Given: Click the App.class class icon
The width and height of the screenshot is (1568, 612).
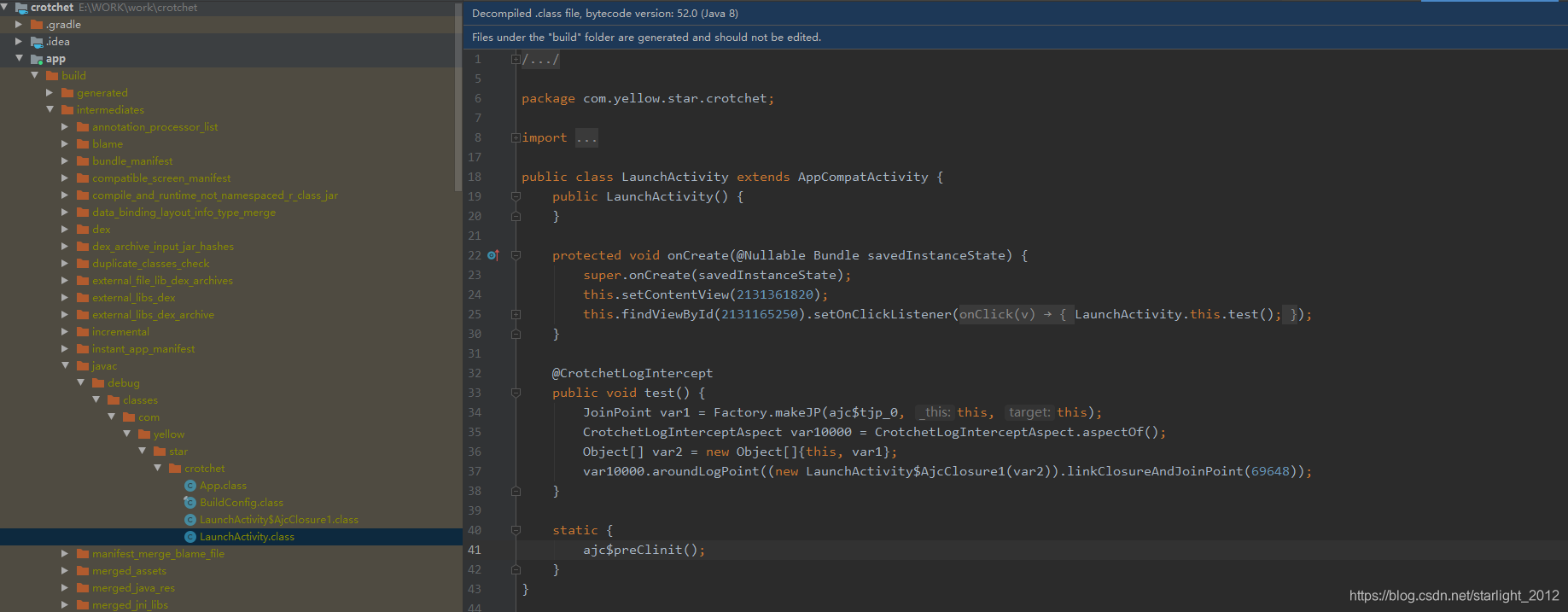Looking at the screenshot, I should click(x=190, y=486).
